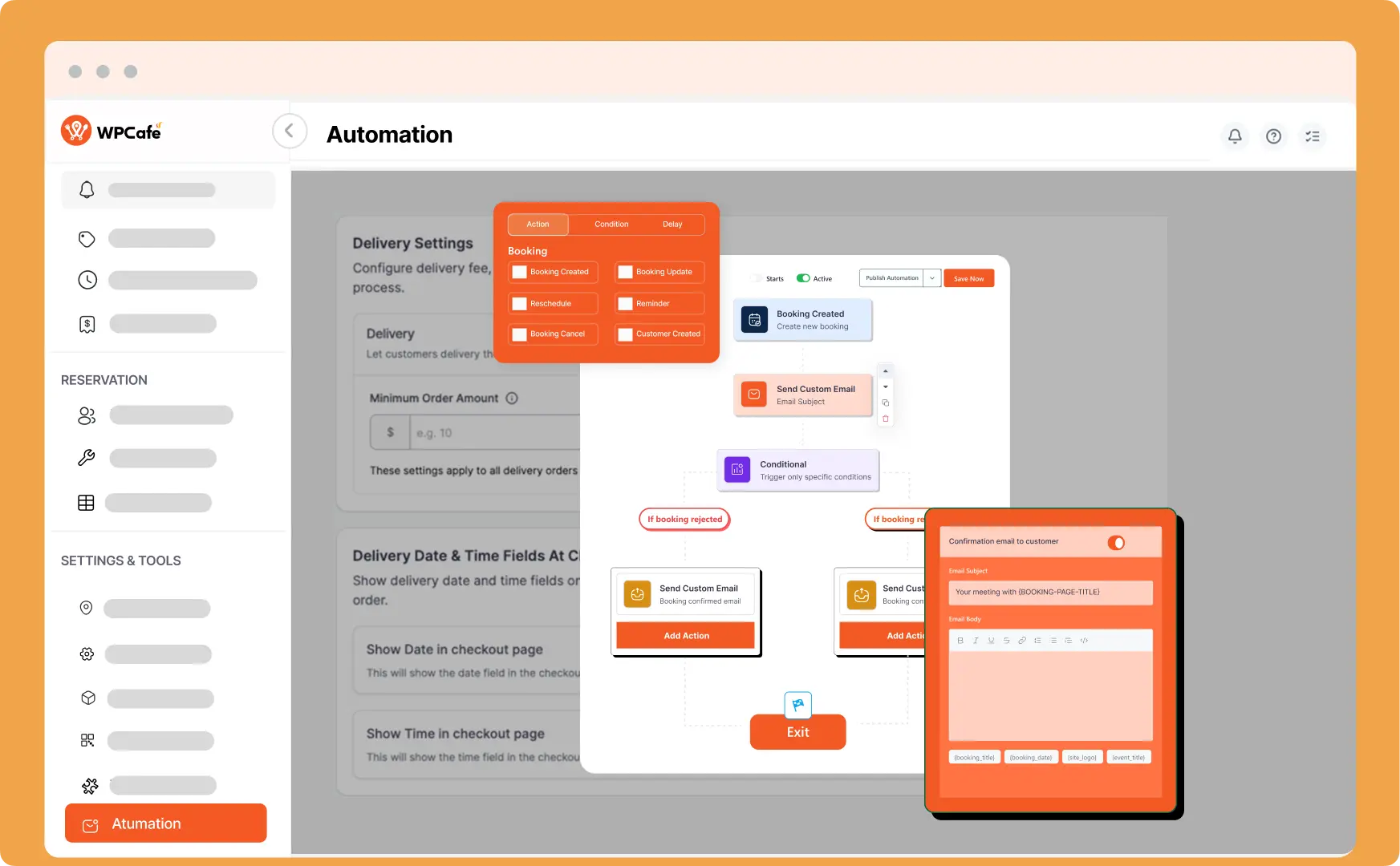Open the checklist icon in the header

[x=1313, y=136]
